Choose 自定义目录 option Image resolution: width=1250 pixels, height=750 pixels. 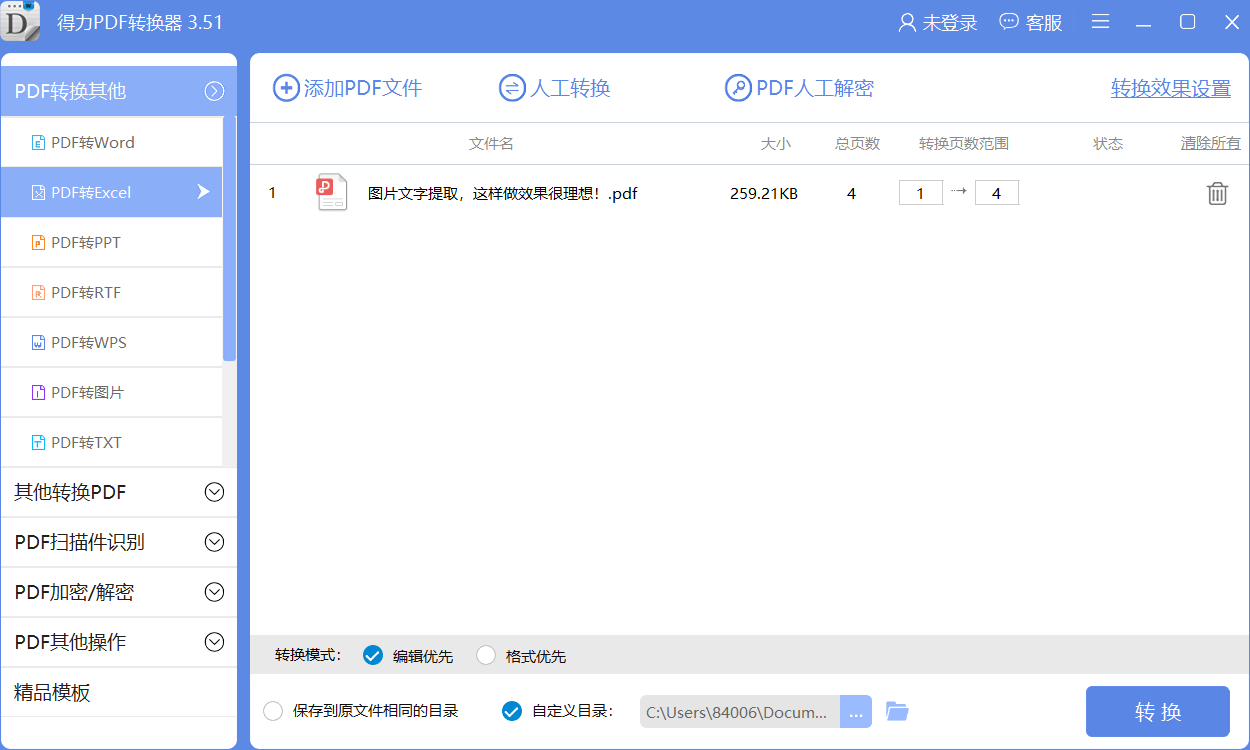(511, 712)
